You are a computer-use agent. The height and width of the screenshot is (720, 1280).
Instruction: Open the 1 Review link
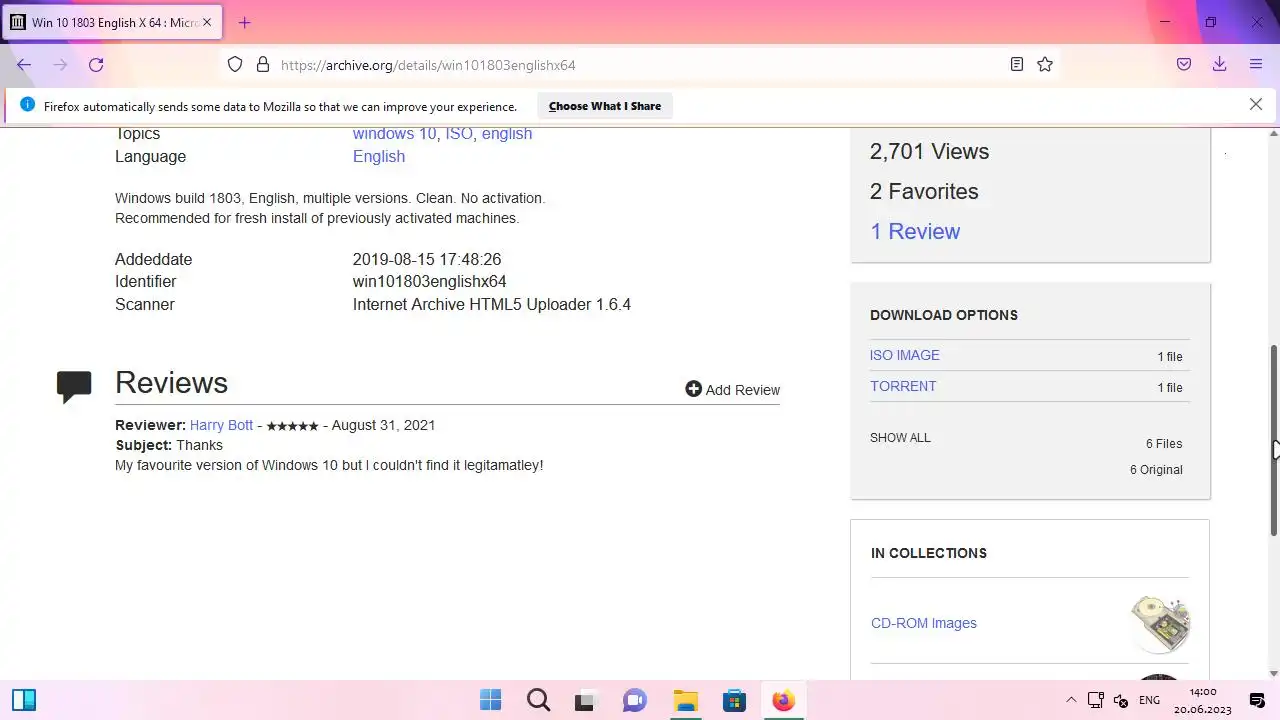pos(915,231)
